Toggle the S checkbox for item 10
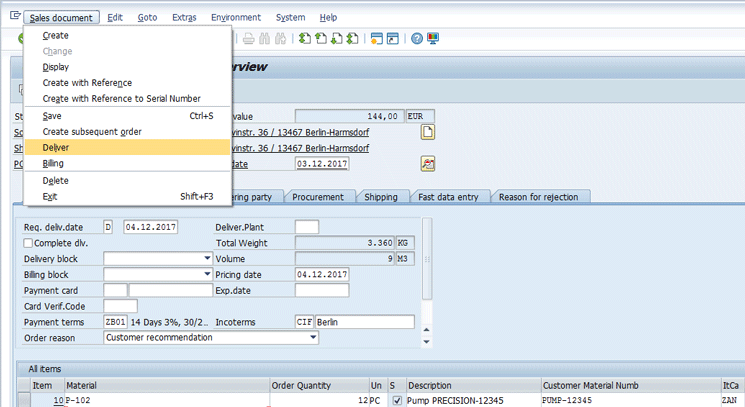Viewport: 745px width, 407px height. pyautogui.click(x=397, y=400)
